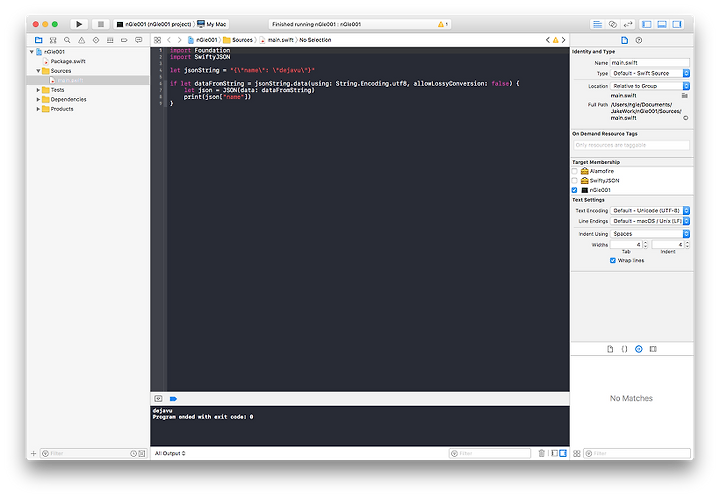Run the project with the Play button
Viewport: 720px width, 498px height.
pyautogui.click(x=79, y=24)
